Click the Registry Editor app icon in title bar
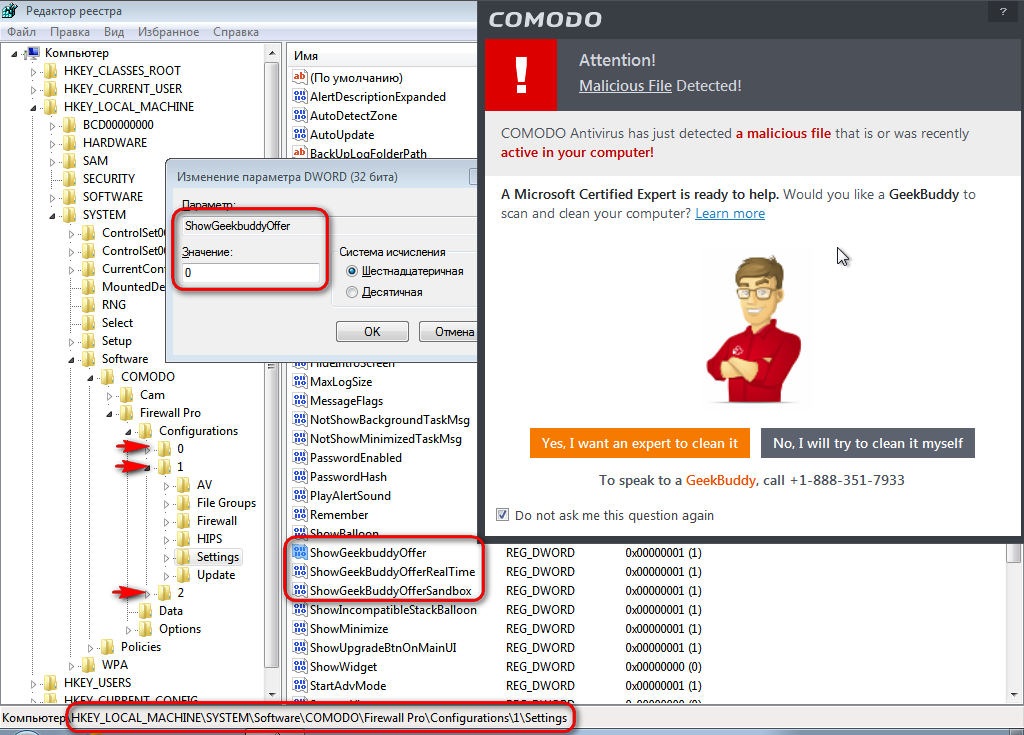 (x=10, y=10)
